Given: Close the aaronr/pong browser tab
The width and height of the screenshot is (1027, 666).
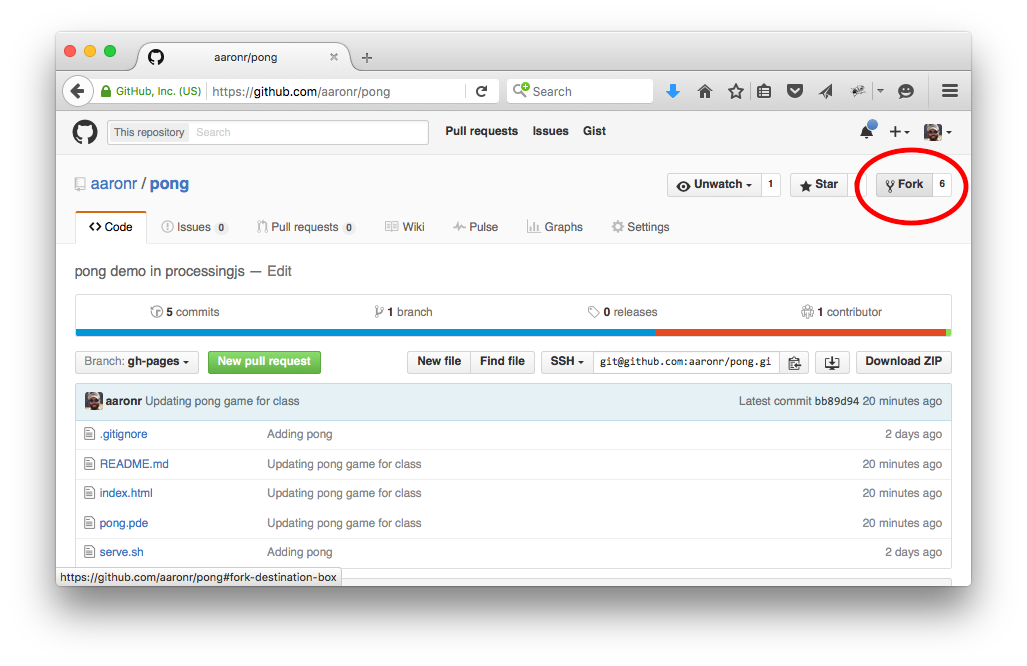Looking at the screenshot, I should point(333,57).
